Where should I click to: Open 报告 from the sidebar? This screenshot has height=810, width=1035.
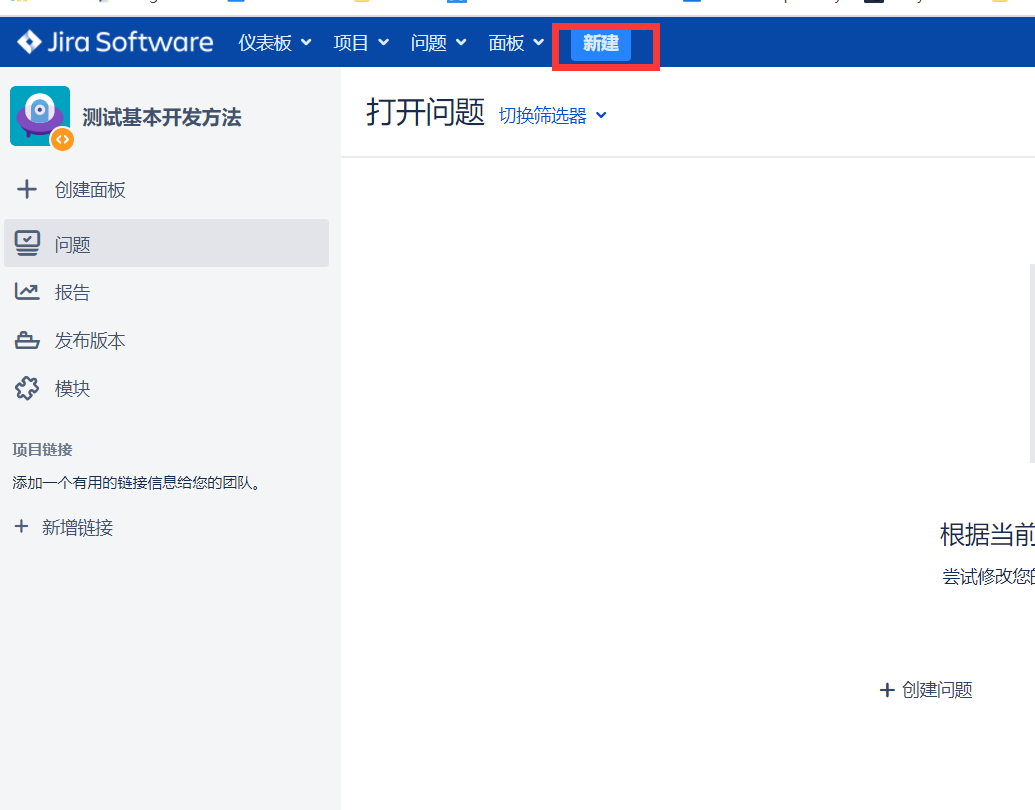(x=73, y=291)
